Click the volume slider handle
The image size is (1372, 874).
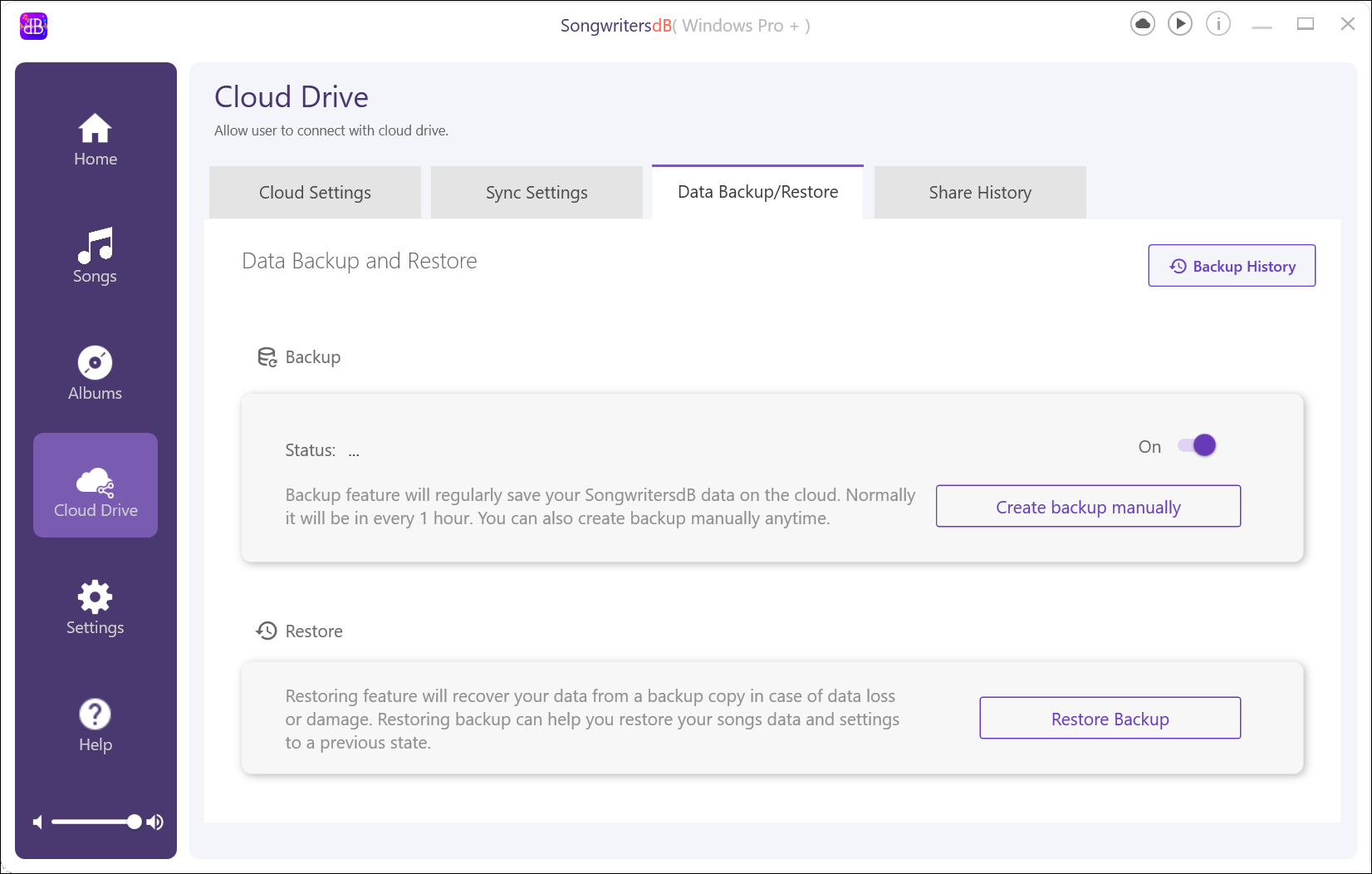pos(134,822)
